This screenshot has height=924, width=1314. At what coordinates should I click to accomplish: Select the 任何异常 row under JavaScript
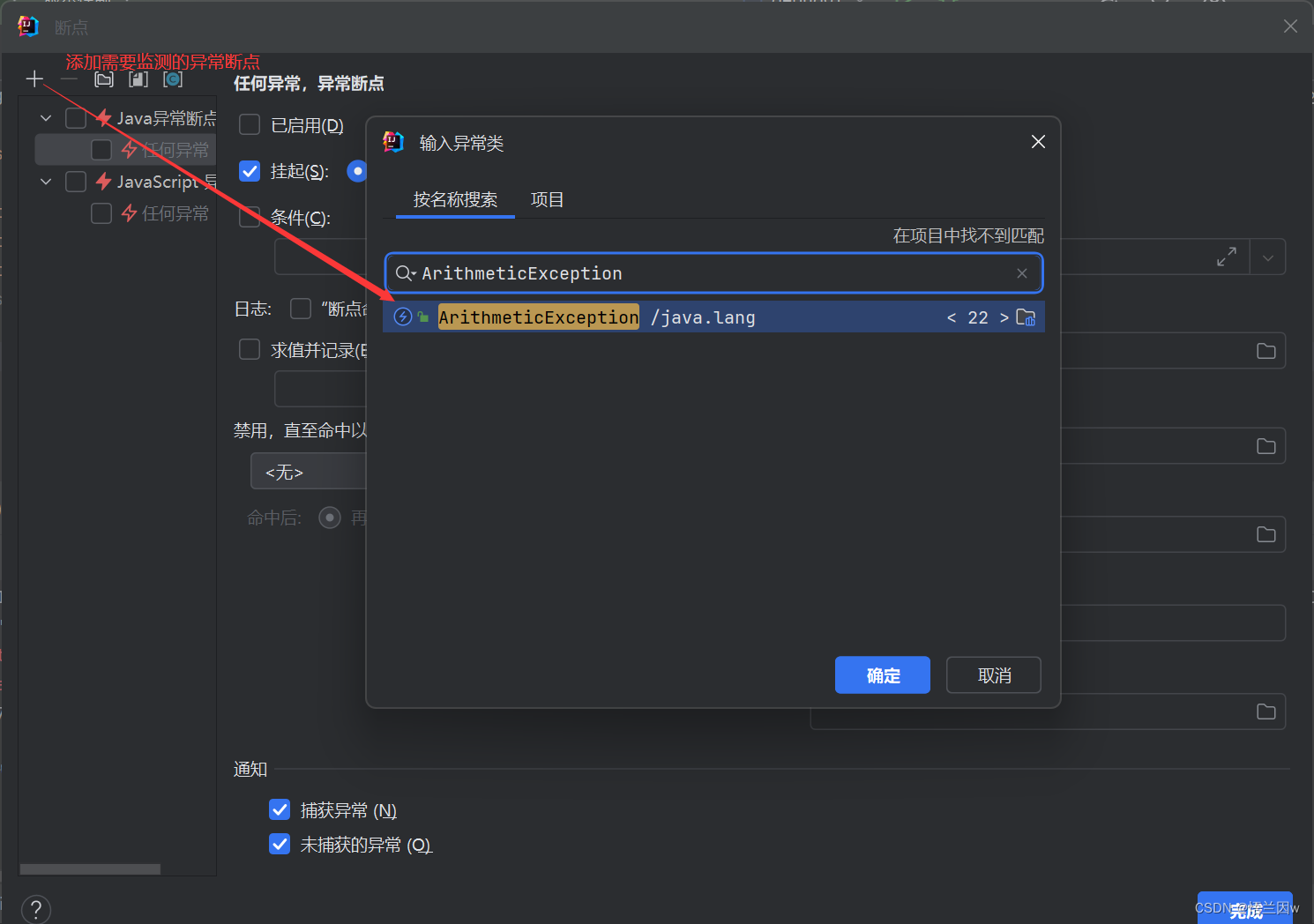[x=126, y=213]
